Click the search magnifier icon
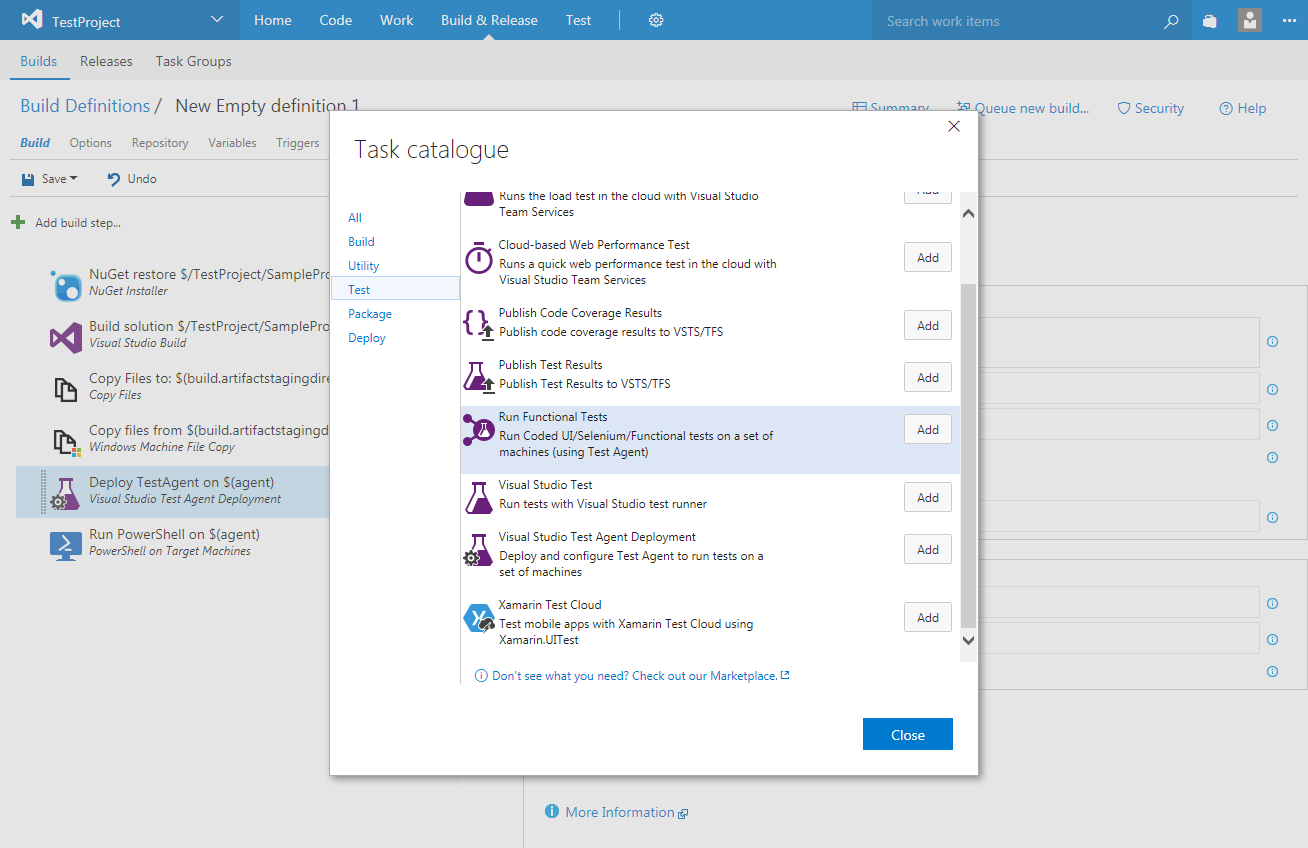 [x=1171, y=21]
